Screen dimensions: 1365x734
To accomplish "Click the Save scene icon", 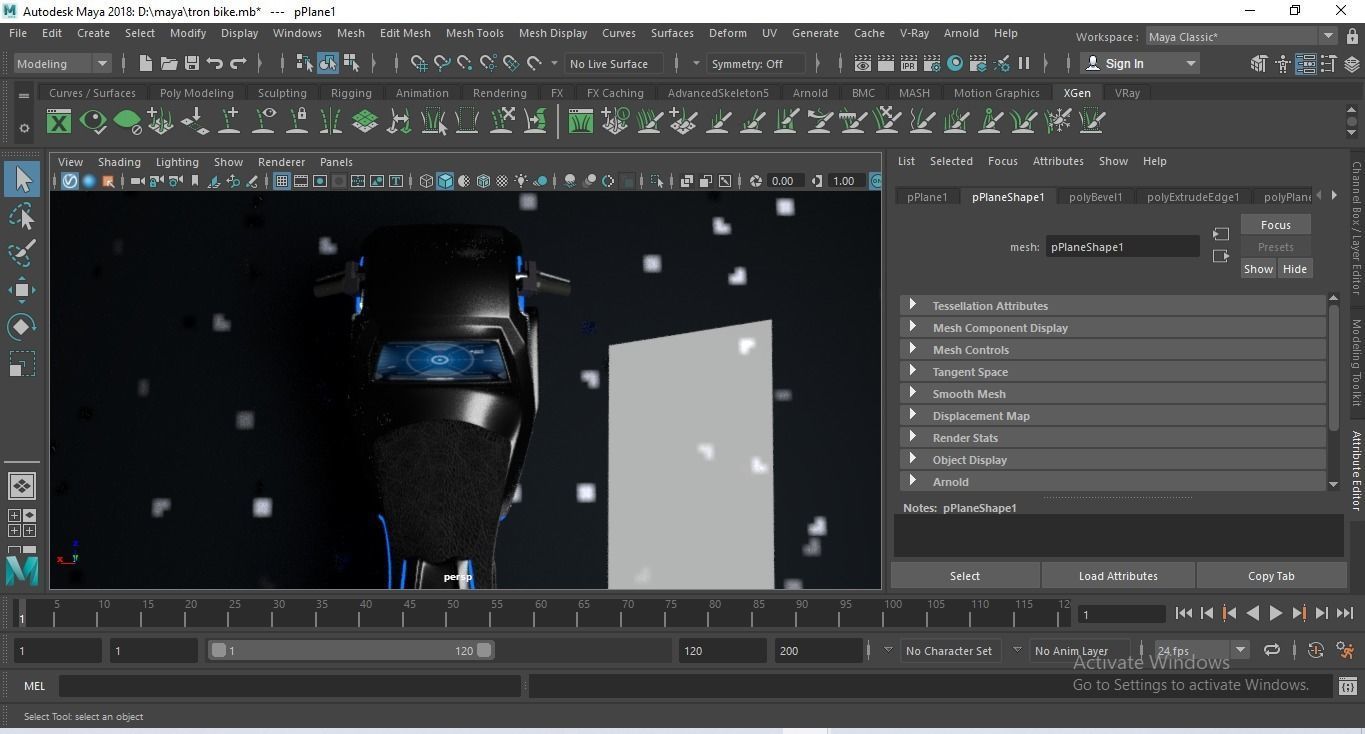I will [x=192, y=64].
